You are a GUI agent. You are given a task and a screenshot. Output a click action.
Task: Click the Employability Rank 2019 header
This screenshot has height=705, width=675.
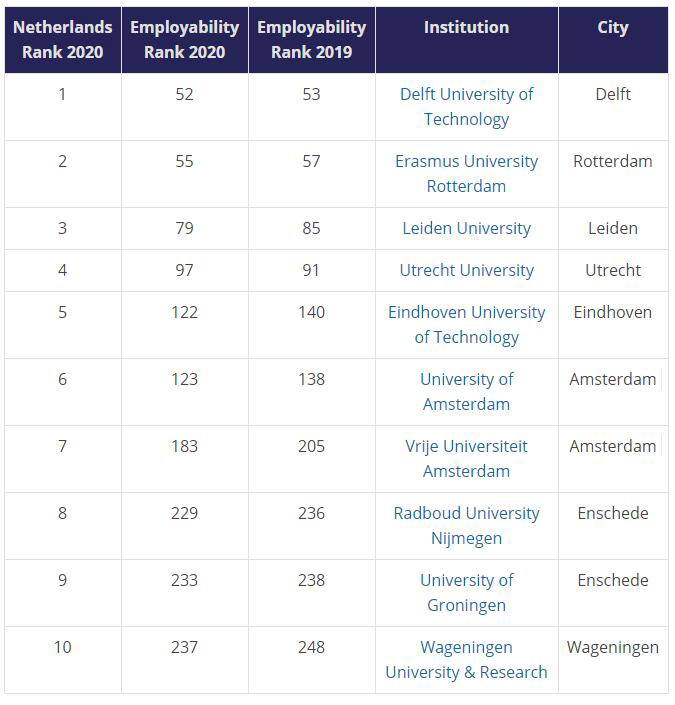(311, 40)
